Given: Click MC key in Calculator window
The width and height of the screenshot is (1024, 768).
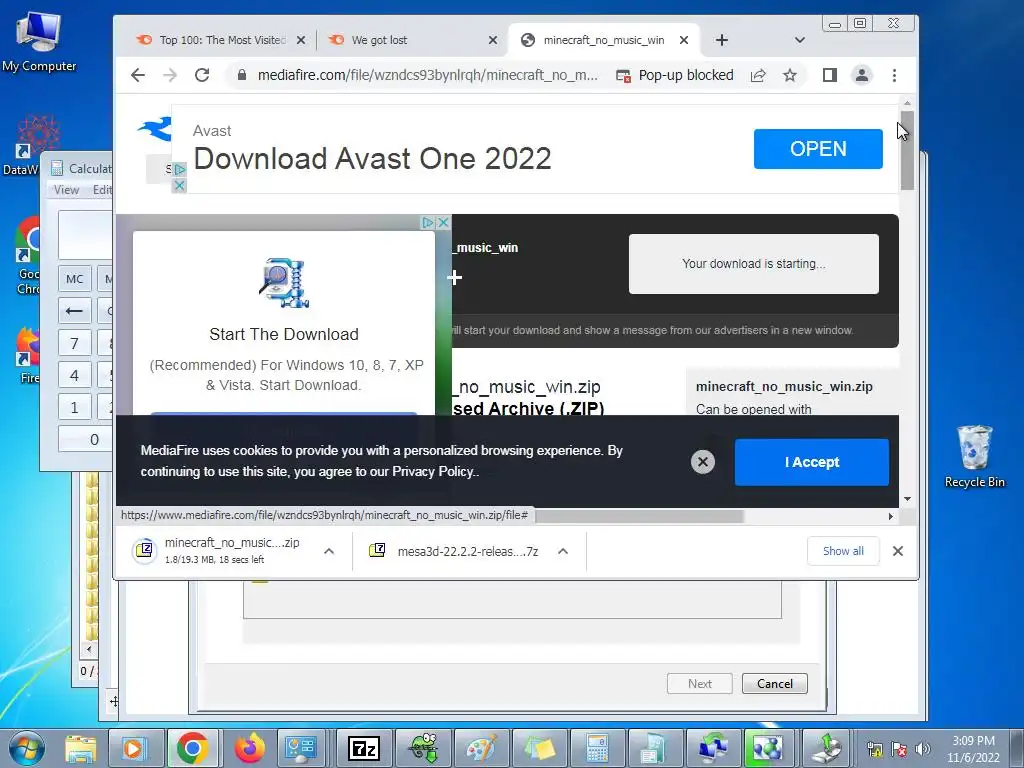Looking at the screenshot, I should [x=74, y=279].
